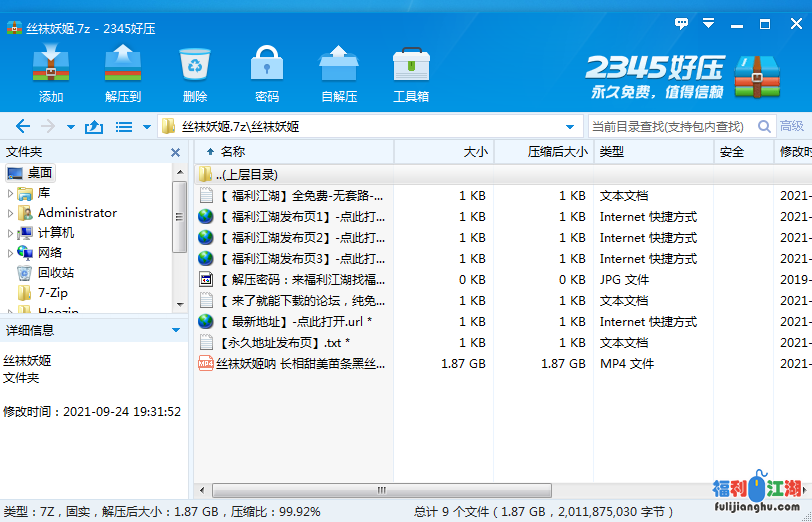Close the 文件夹 folder panel

tap(176, 152)
